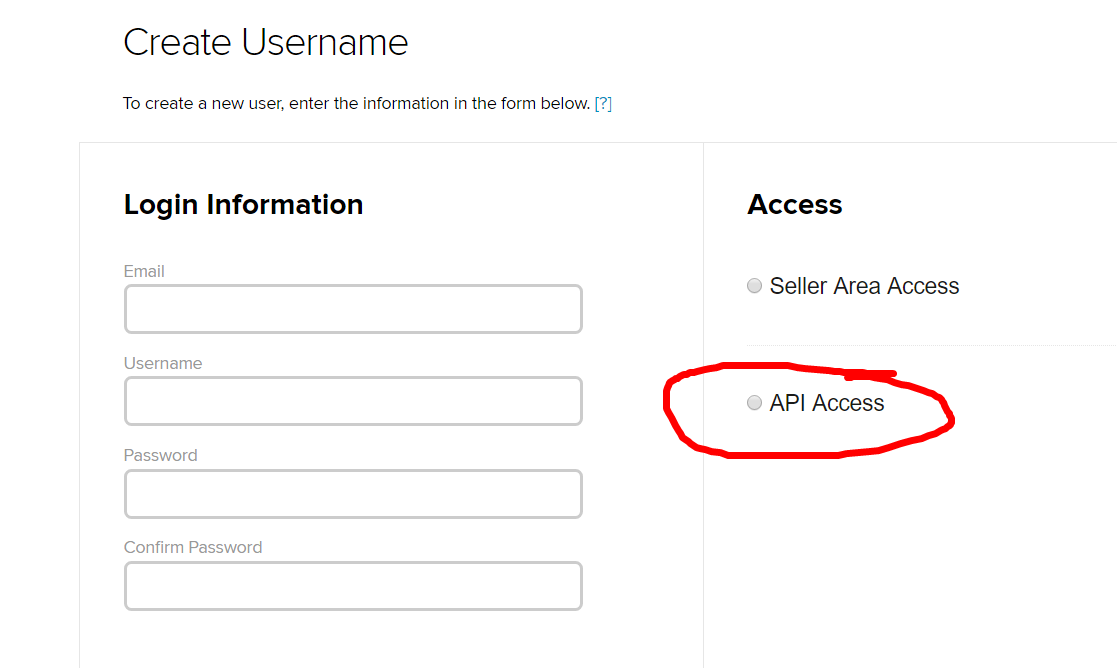Image resolution: width=1117 pixels, height=668 pixels.
Task: Focus the Confirm Password input field
Action: (353, 585)
